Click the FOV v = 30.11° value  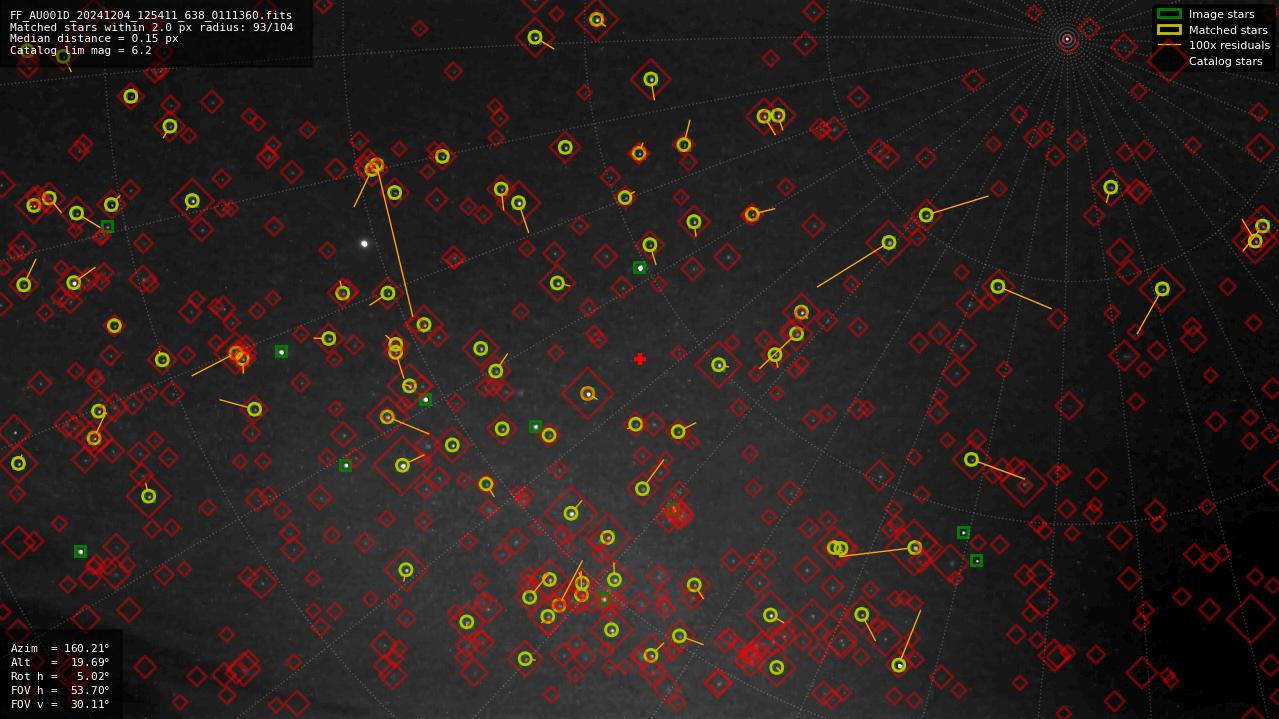tap(60, 704)
